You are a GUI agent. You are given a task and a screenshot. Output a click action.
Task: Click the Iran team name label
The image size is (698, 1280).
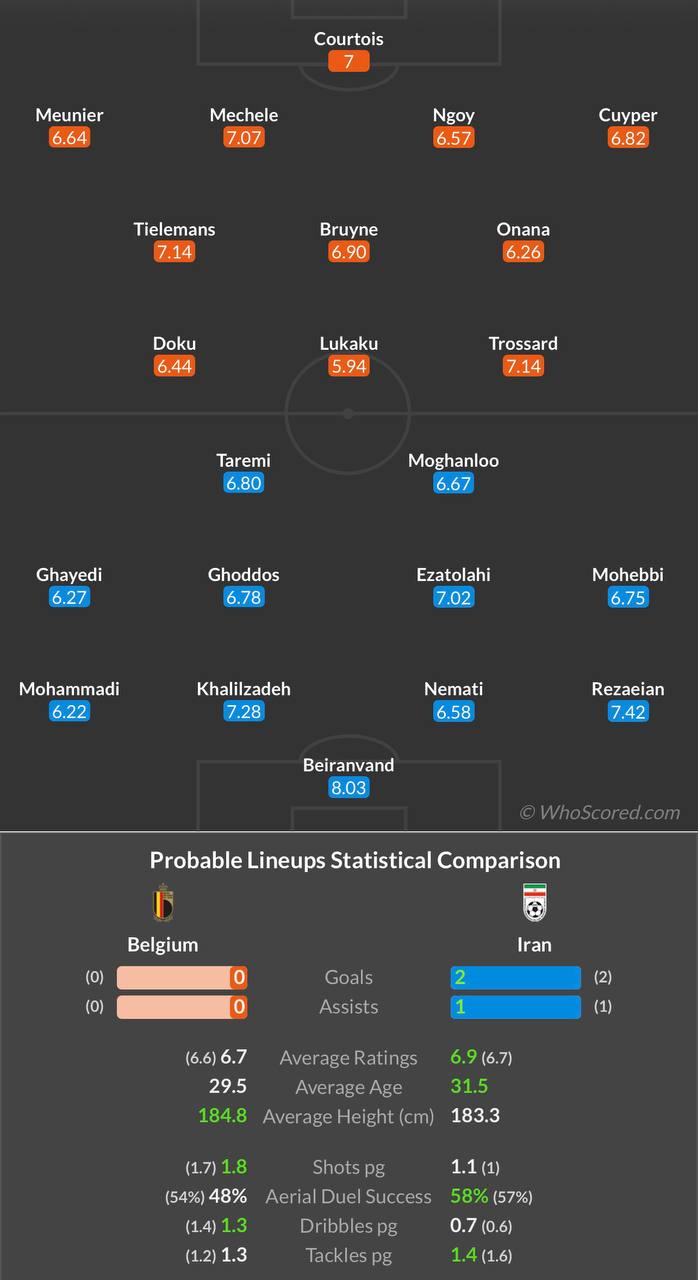coord(534,945)
